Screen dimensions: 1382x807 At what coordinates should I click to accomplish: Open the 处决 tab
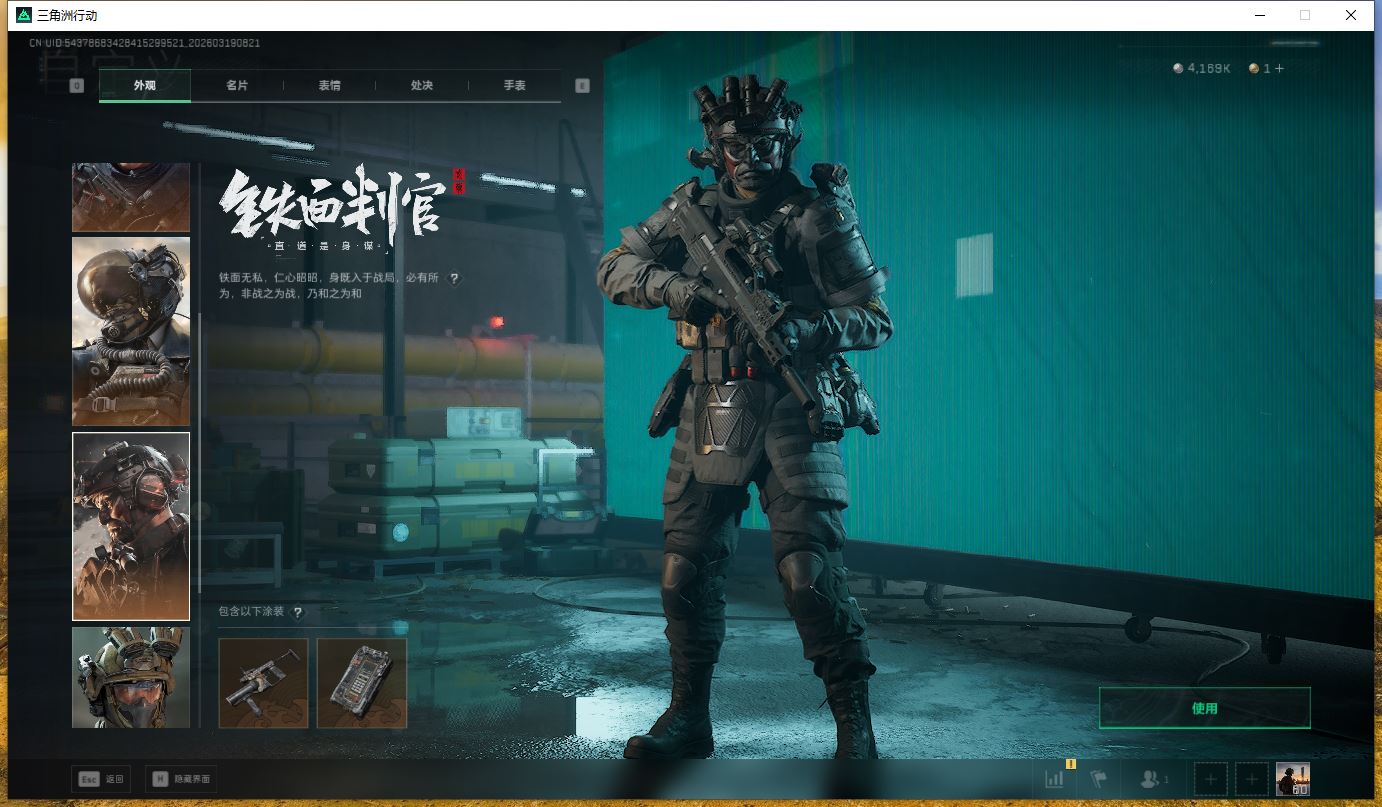pos(422,86)
